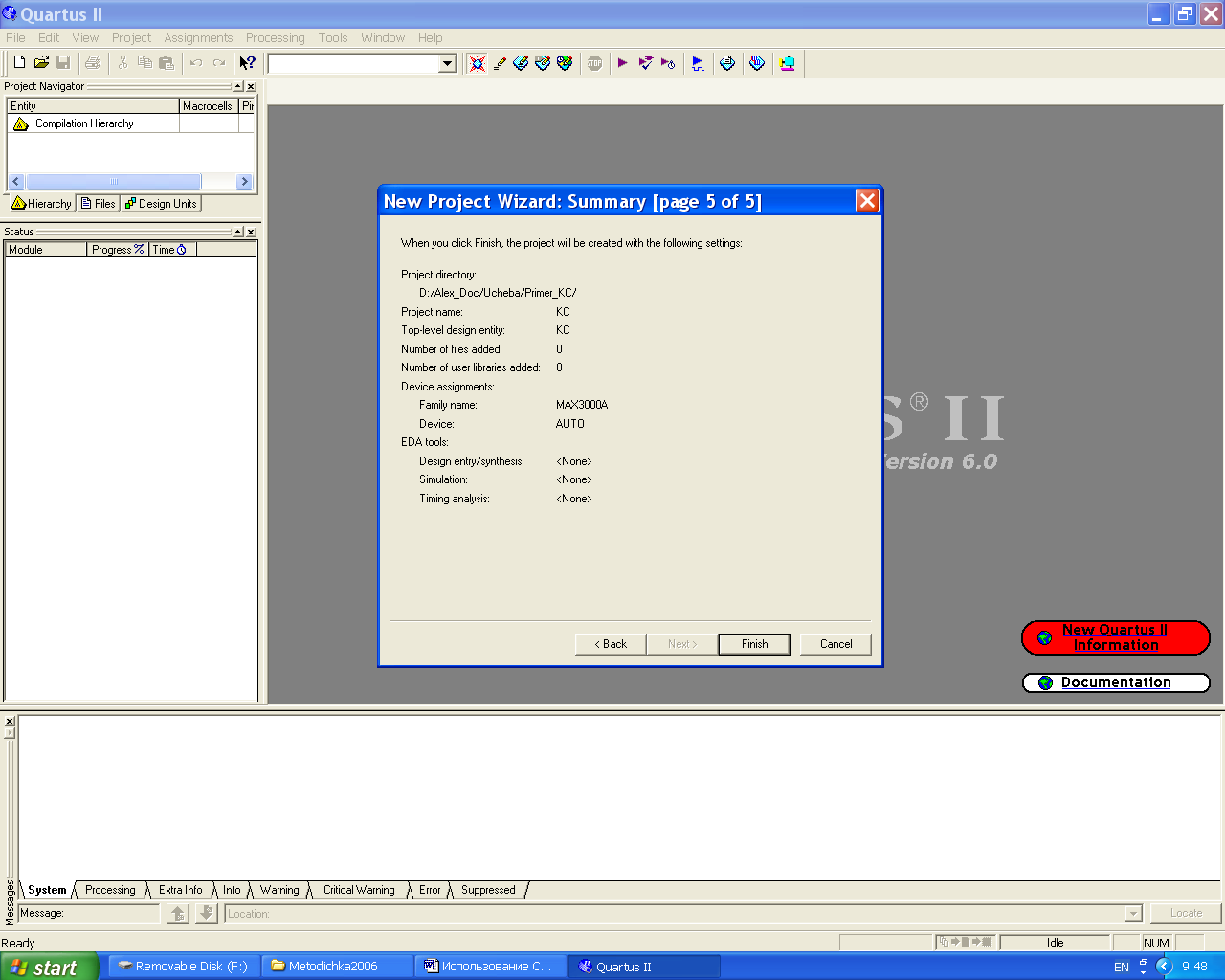Toggle the Project Navigator toolbar icon
The image size is (1225, 980).
pyautogui.click(x=477, y=63)
